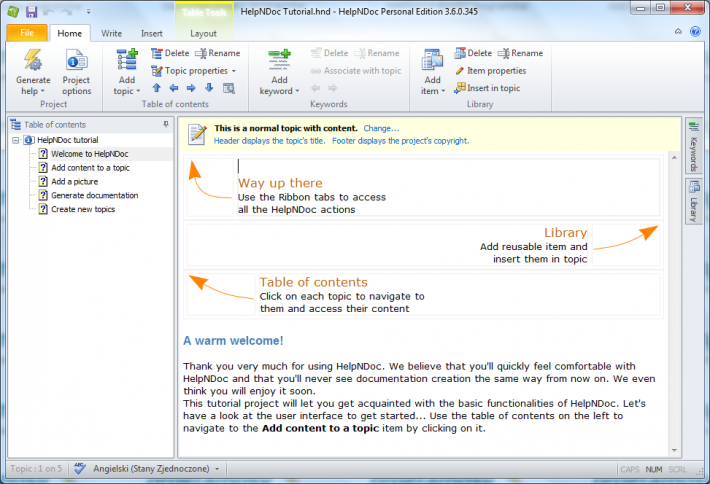Move topic left with blue left arrow
Image resolution: width=710 pixels, height=484 pixels.
[x=174, y=88]
